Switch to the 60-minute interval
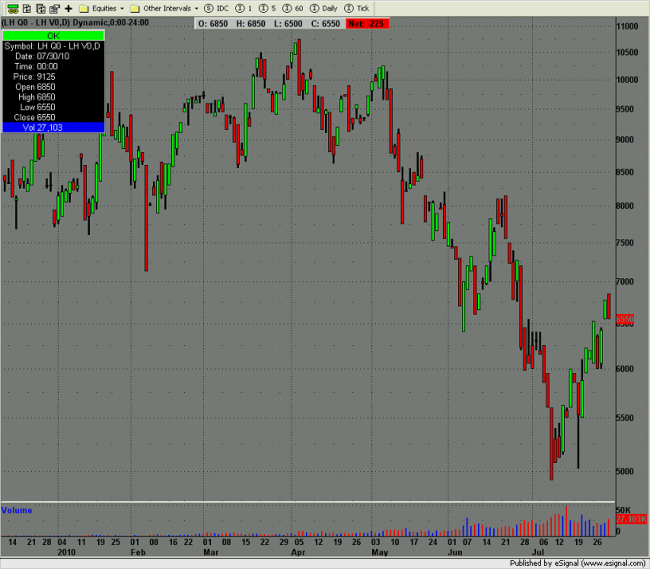The image size is (650, 569). pyautogui.click(x=293, y=8)
